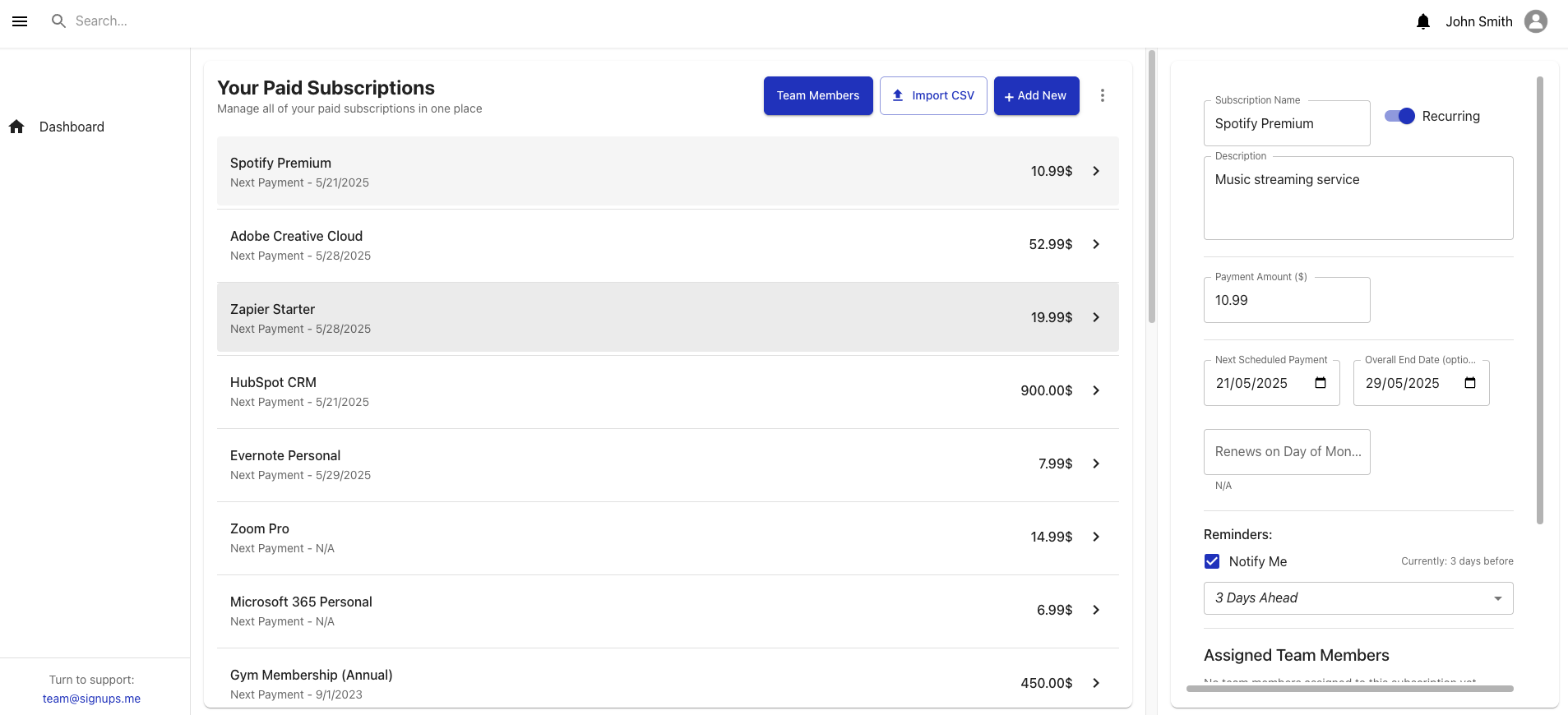Click the Next Scheduled Payment date field

1271,383
